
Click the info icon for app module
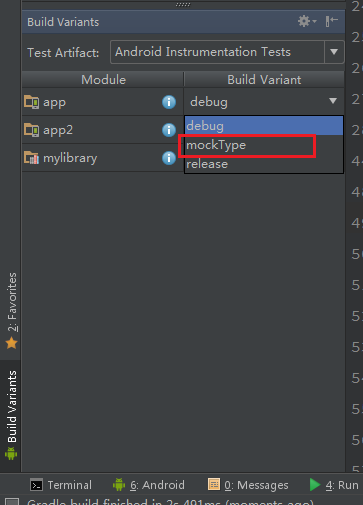pos(169,102)
